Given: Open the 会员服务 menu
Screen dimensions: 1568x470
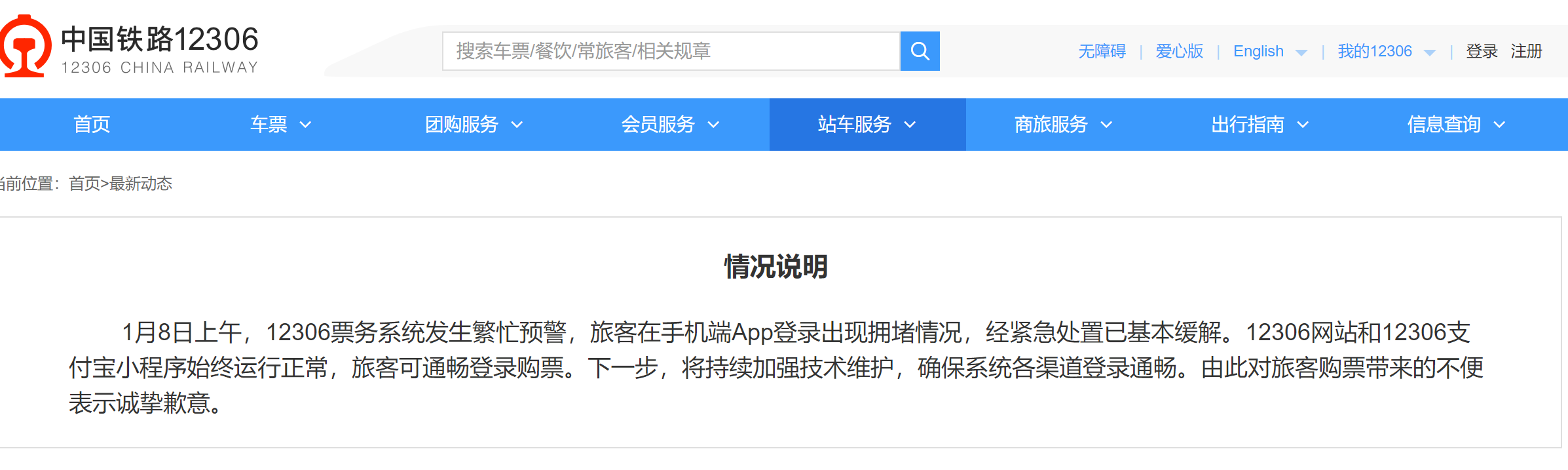Looking at the screenshot, I should pos(658,125).
